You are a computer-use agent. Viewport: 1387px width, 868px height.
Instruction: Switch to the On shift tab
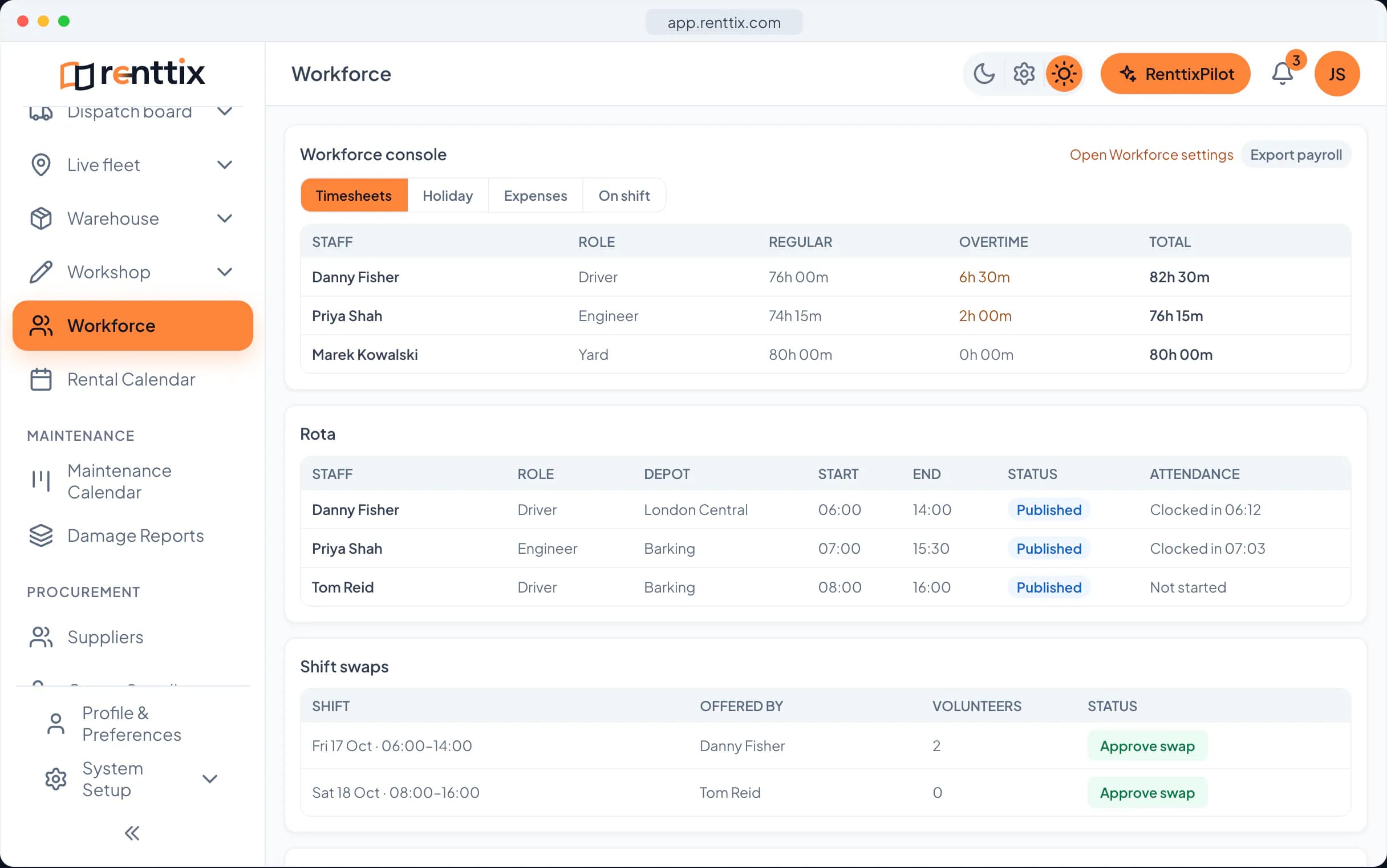click(624, 195)
